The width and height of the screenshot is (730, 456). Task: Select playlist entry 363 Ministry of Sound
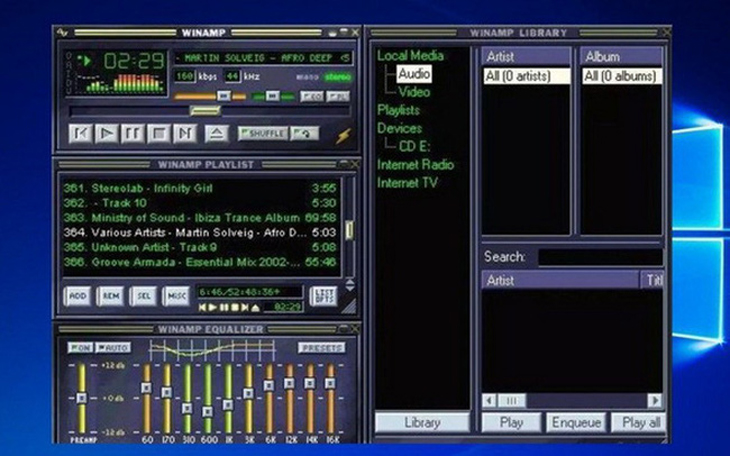pyautogui.click(x=200, y=218)
